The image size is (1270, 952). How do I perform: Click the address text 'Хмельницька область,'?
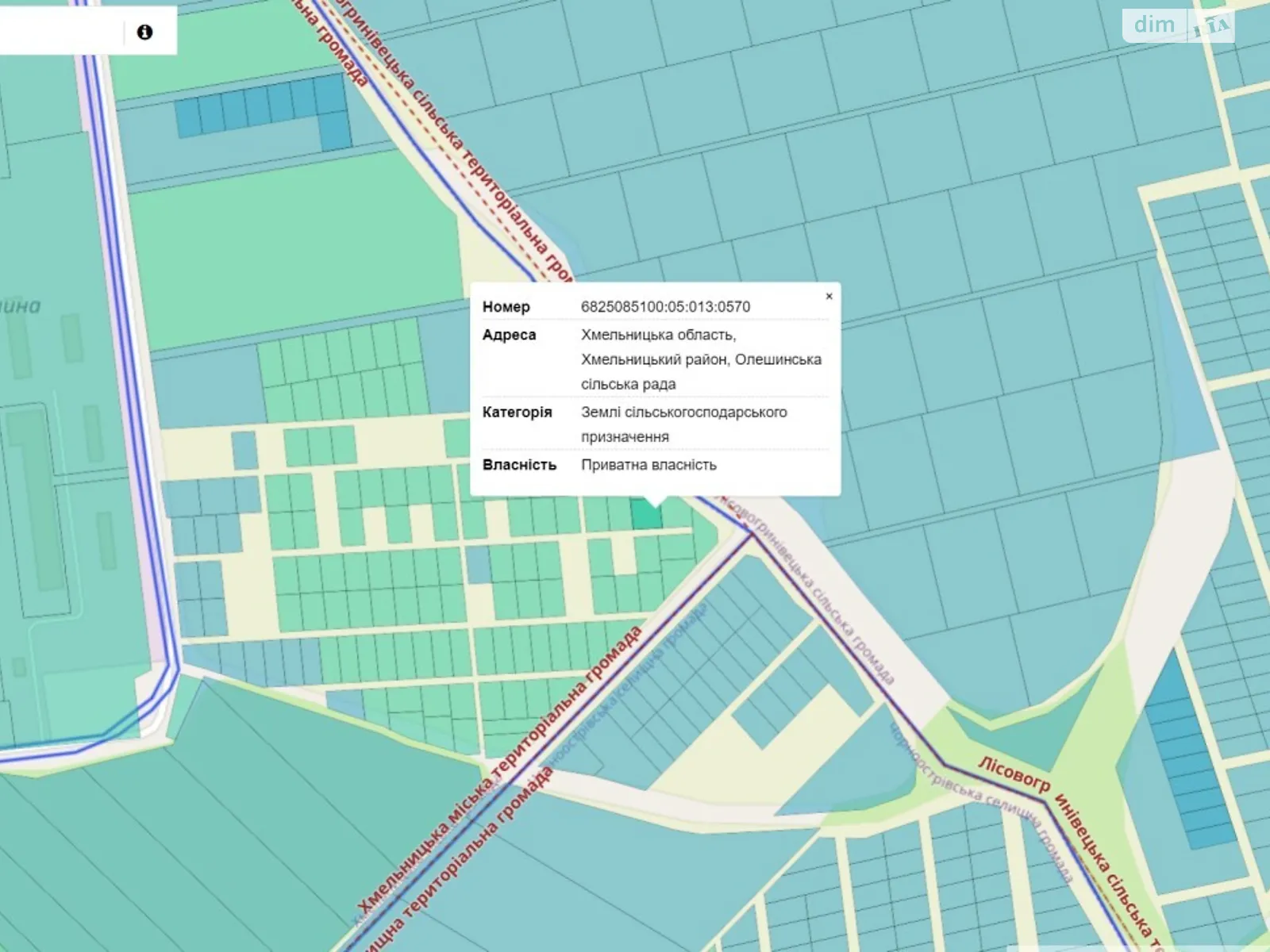coord(658,335)
